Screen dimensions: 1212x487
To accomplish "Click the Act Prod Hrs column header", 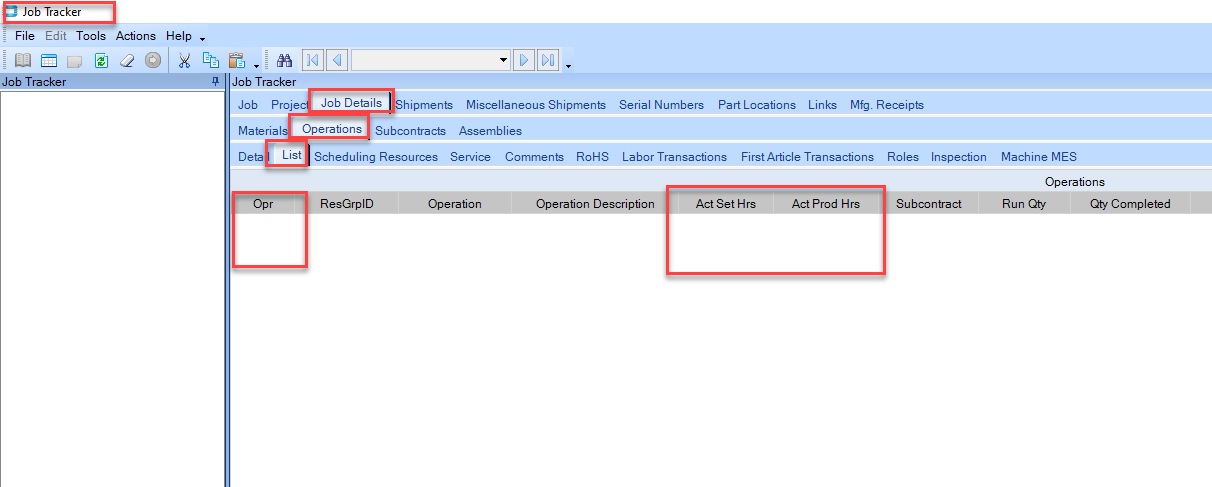I will tap(826, 204).
